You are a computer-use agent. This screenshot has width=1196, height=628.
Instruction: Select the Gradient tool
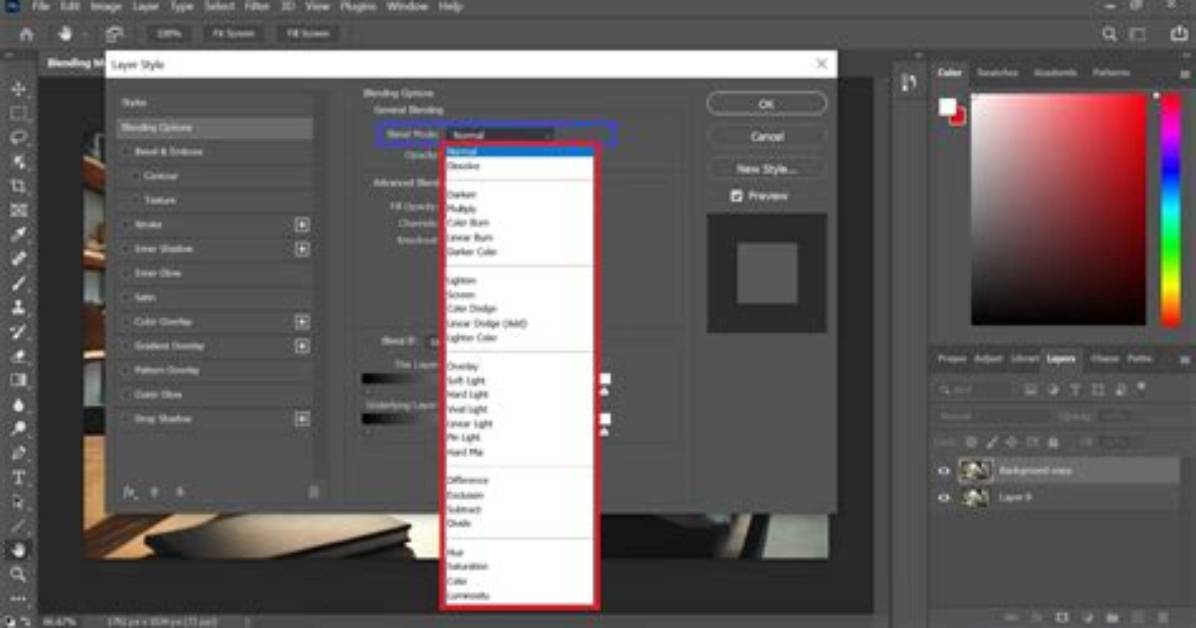pyautogui.click(x=18, y=380)
